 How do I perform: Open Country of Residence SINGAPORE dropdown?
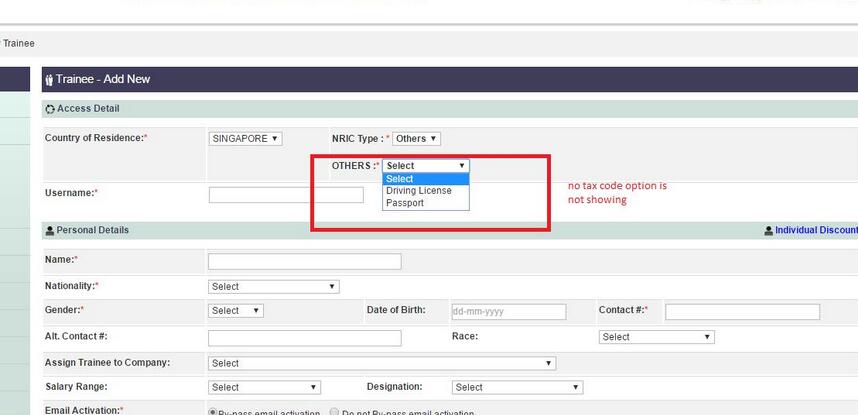point(245,139)
